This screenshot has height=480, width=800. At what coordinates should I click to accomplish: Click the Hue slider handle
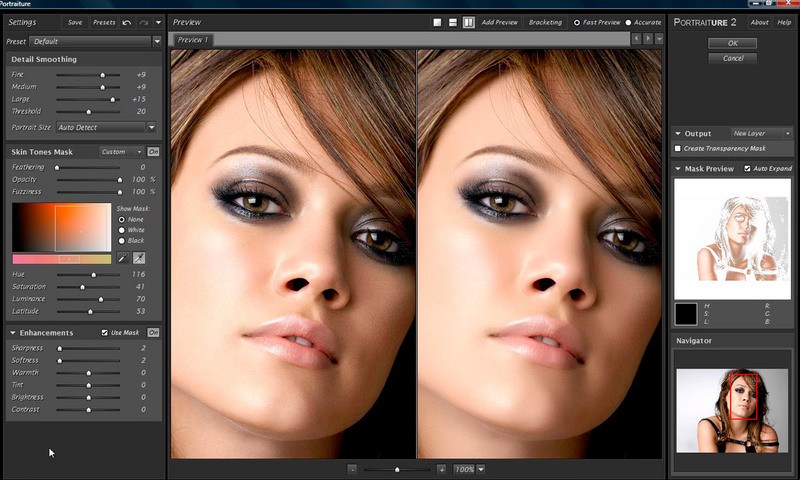point(94,275)
